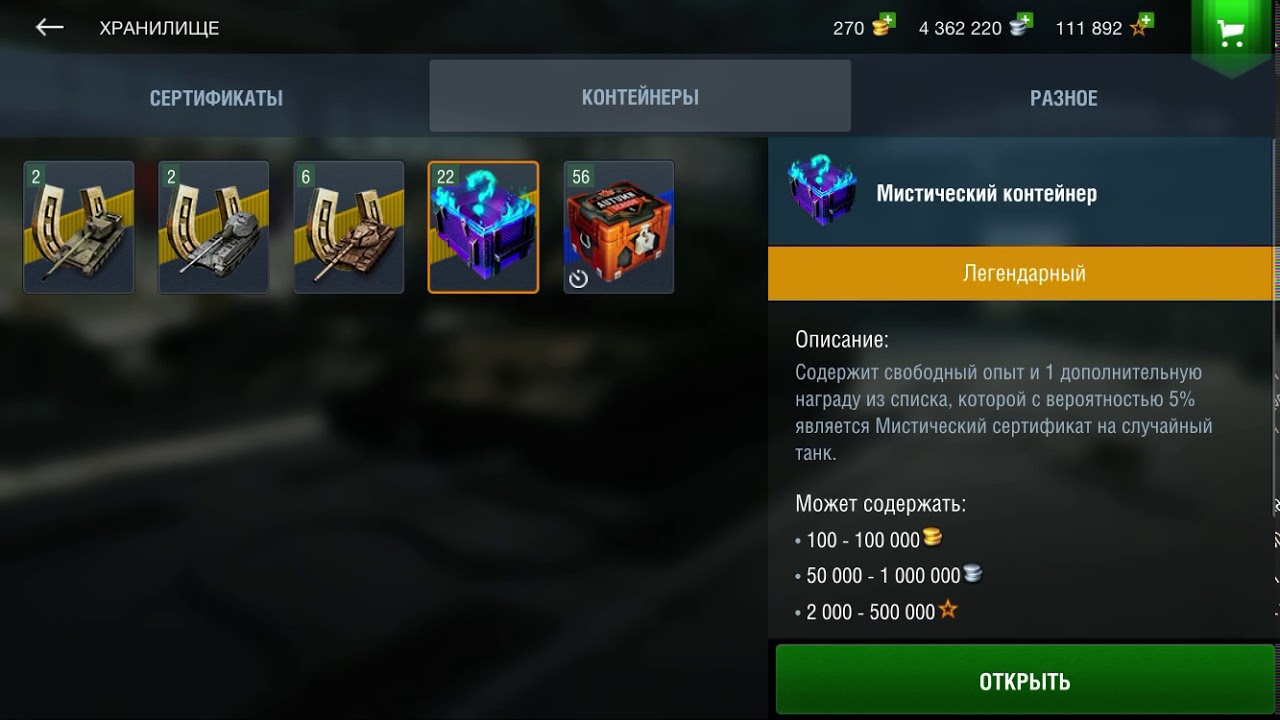Image resolution: width=1280 pixels, height=720 pixels.
Task: Switch to the СЕРТИФИКАТЫ tab
Action: coord(216,98)
